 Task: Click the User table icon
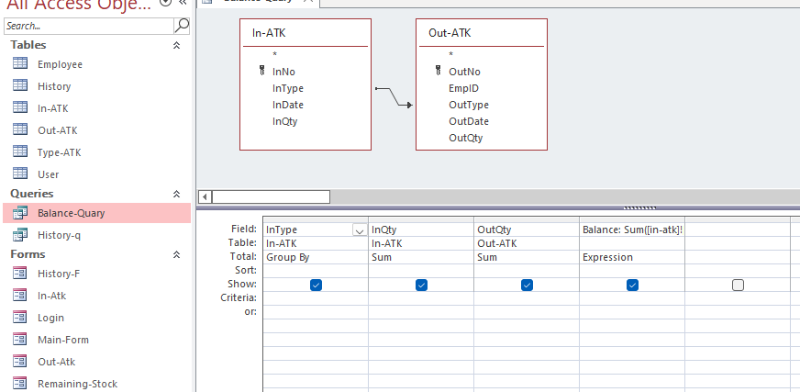[x=20, y=174]
